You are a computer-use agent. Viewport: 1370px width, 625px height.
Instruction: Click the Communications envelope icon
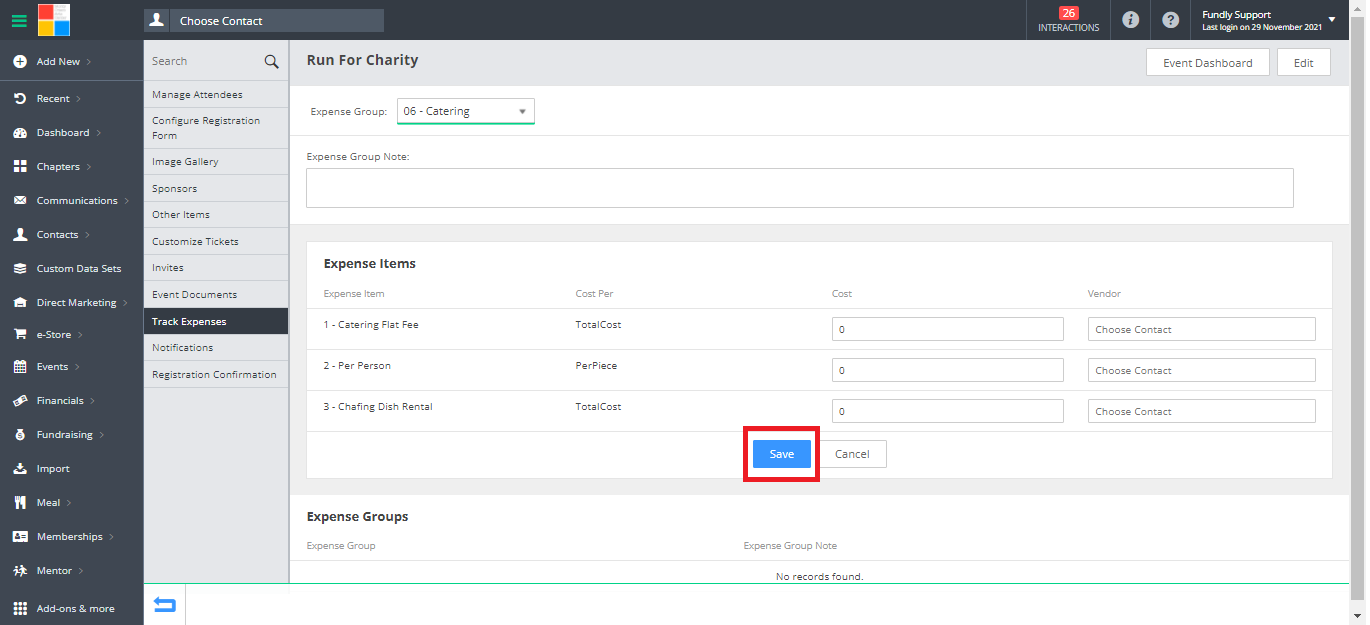pyautogui.click(x=20, y=201)
